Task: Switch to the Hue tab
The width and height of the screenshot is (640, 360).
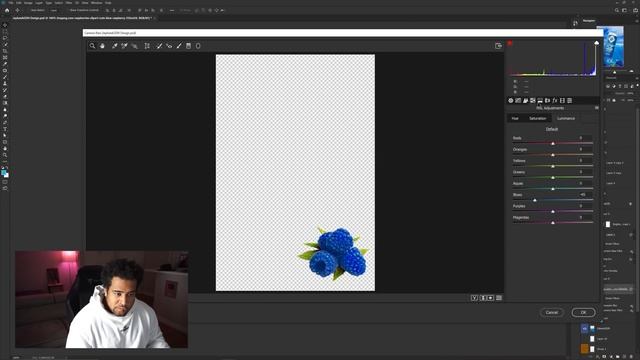Action: (515, 118)
